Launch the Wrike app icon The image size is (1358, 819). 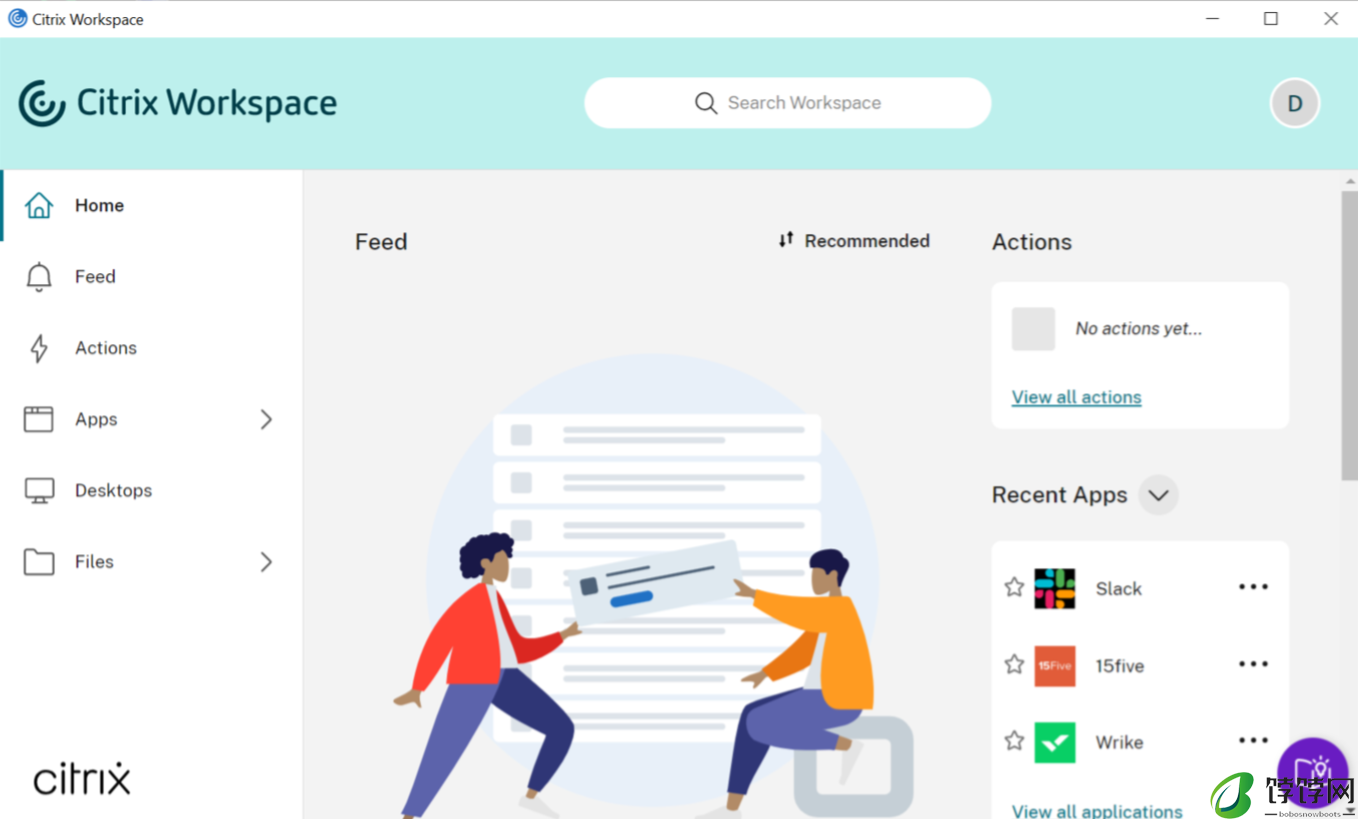click(1055, 742)
